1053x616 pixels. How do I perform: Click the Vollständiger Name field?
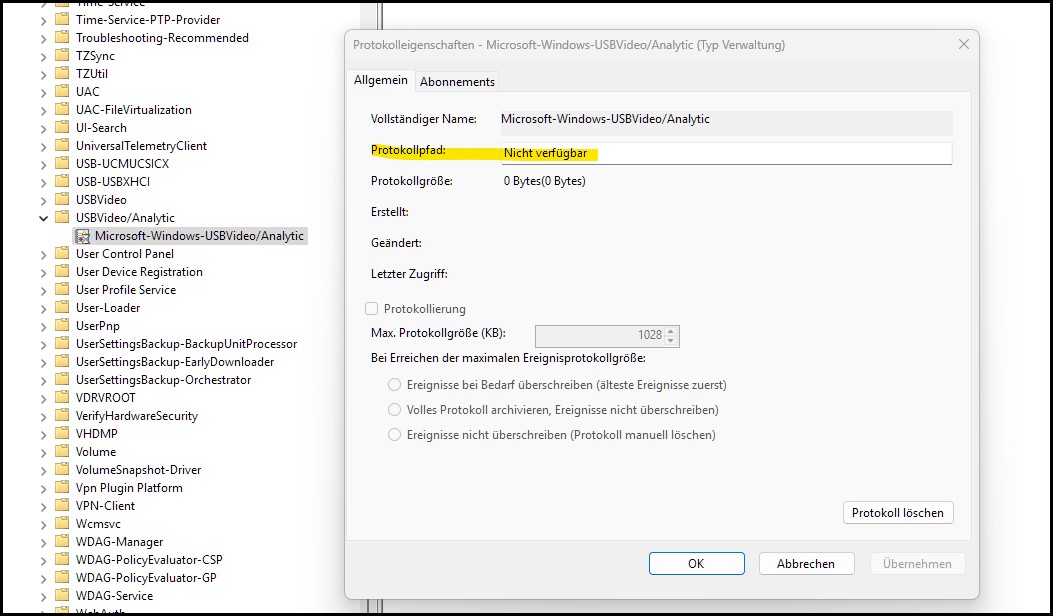[726, 122]
